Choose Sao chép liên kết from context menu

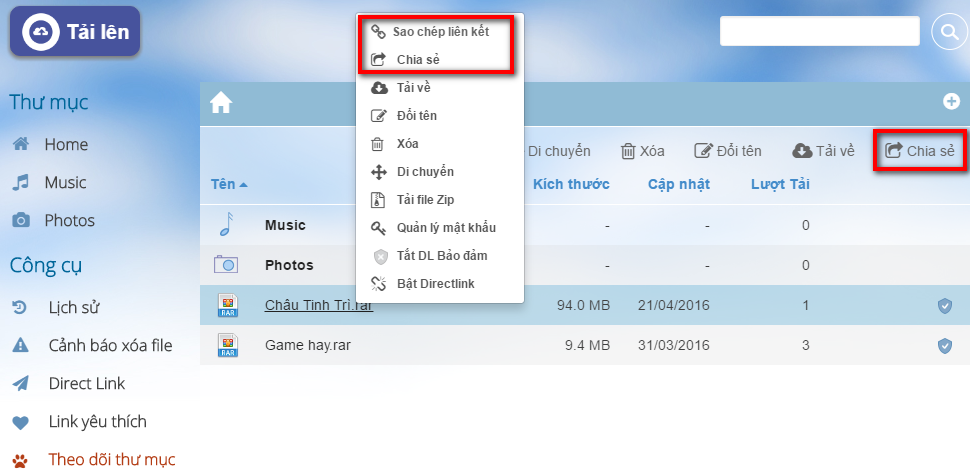[x=440, y=32]
